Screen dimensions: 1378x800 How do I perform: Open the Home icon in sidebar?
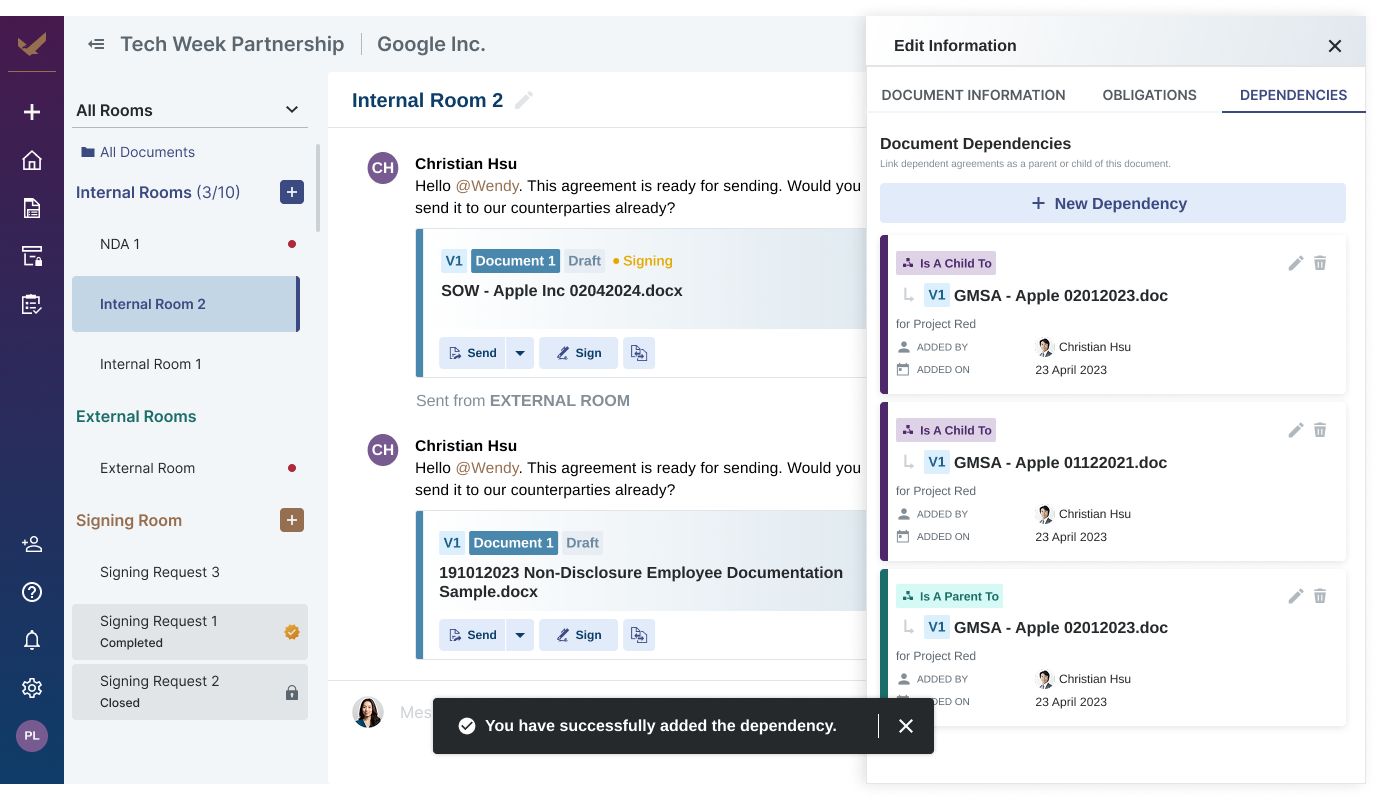pos(32,160)
